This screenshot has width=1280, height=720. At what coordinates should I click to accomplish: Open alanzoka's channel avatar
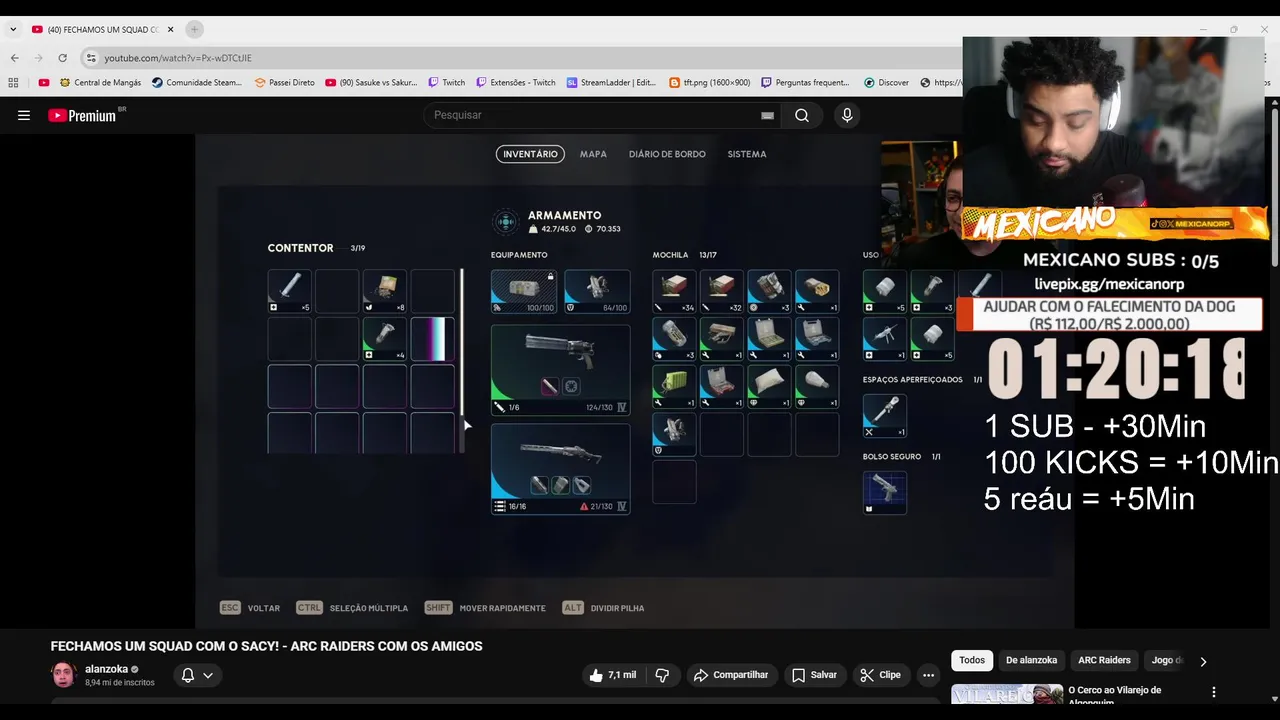64,675
